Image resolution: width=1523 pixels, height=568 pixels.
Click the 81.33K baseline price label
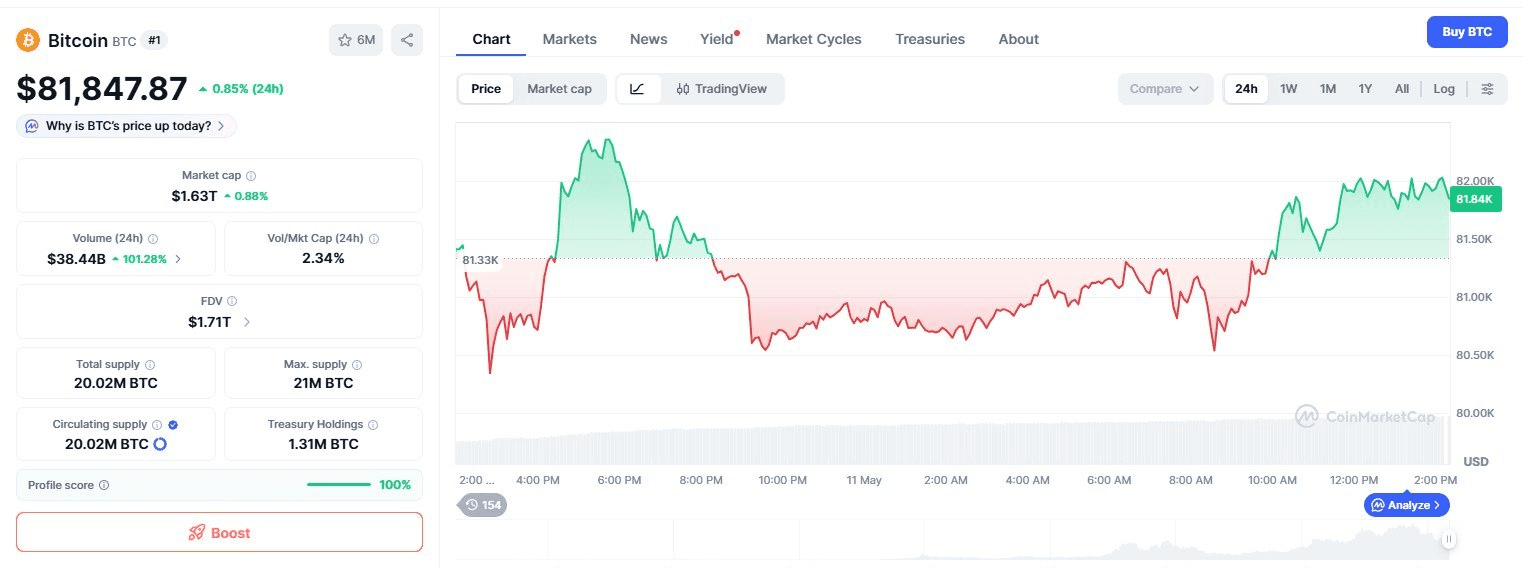(480, 260)
